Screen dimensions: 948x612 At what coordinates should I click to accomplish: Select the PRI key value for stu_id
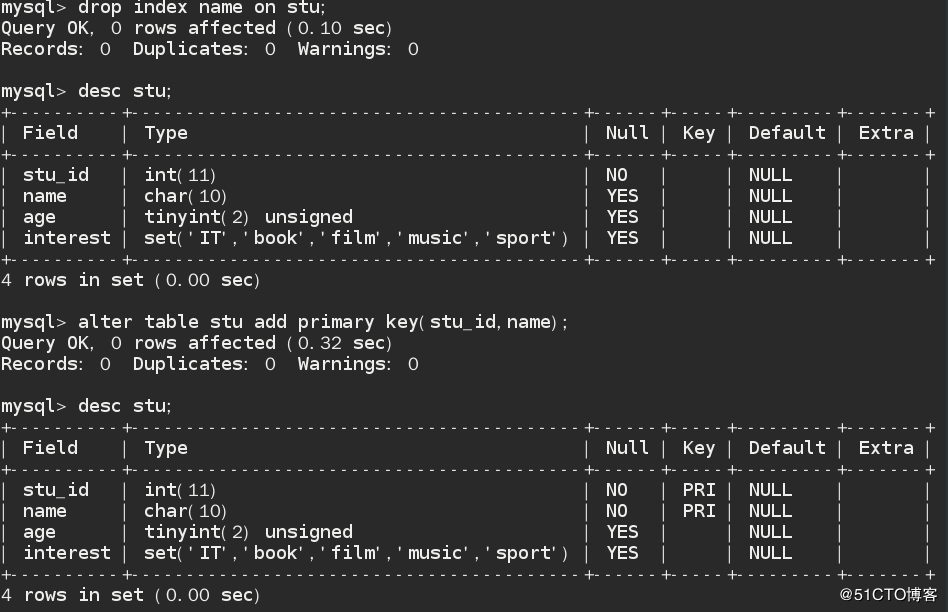pos(699,490)
